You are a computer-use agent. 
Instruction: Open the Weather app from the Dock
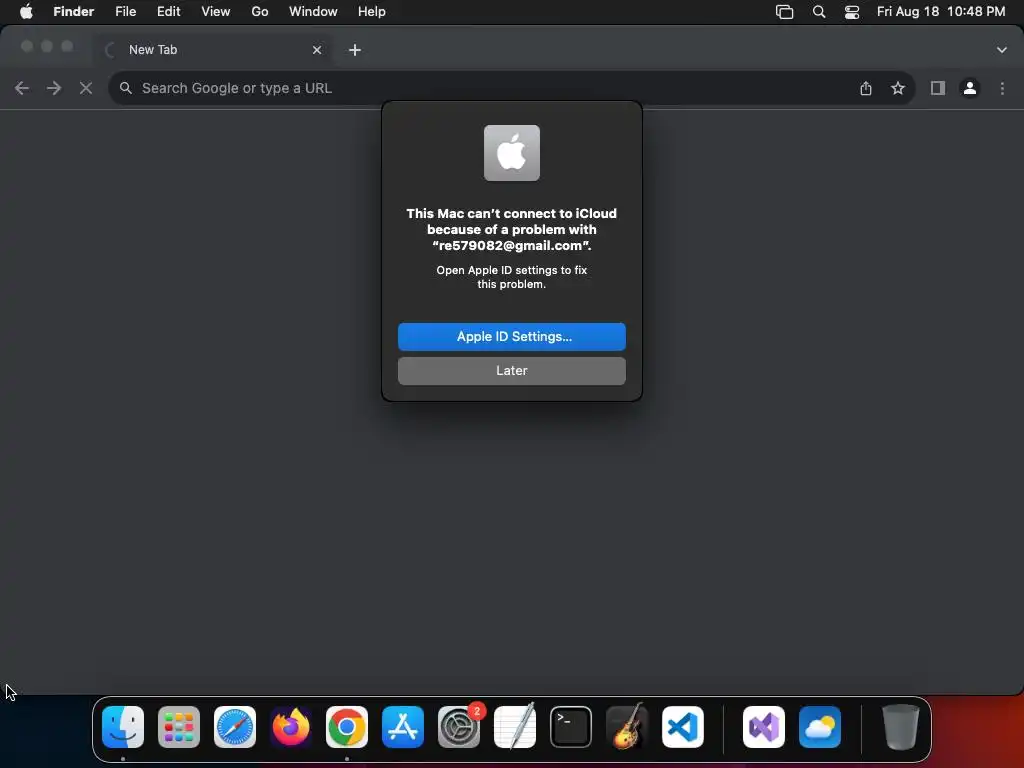coord(820,727)
